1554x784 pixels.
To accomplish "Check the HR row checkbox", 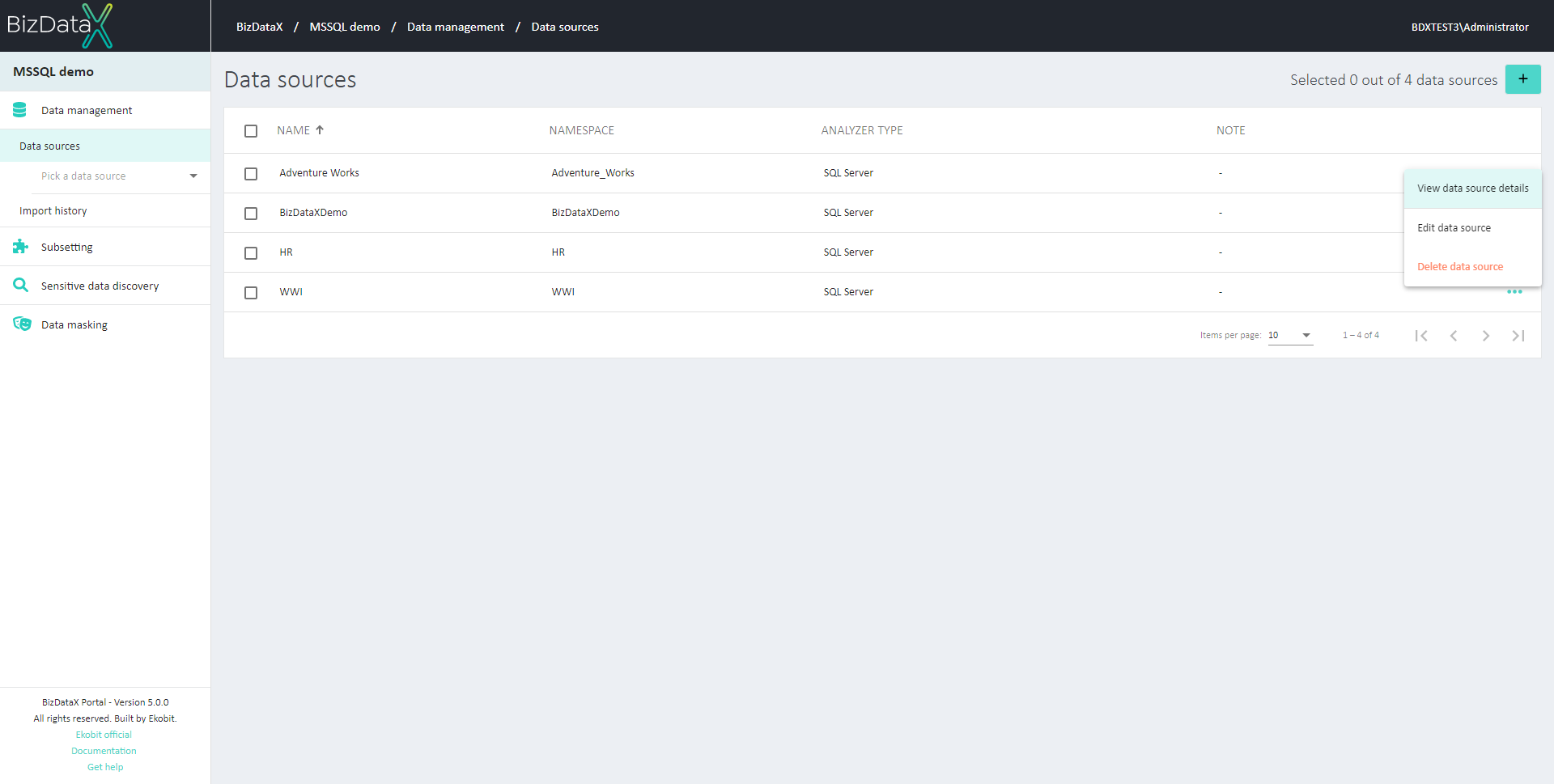I will coord(251,253).
